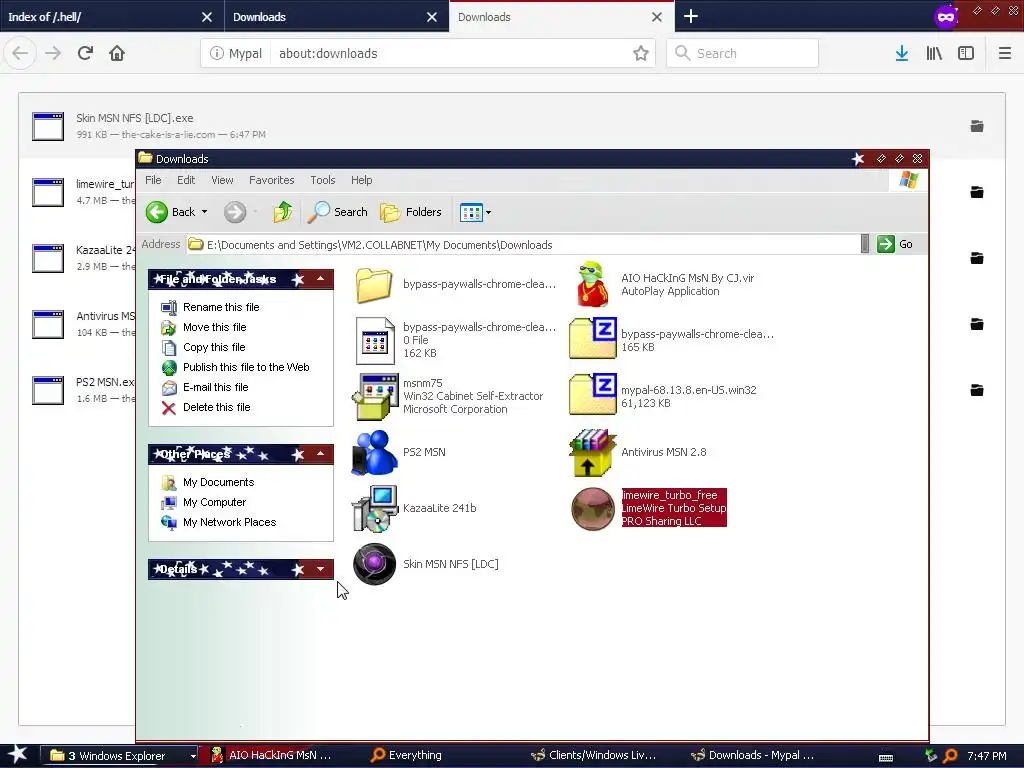
Task: Show Skin MSN NFS download in folder
Action: click(x=977, y=126)
